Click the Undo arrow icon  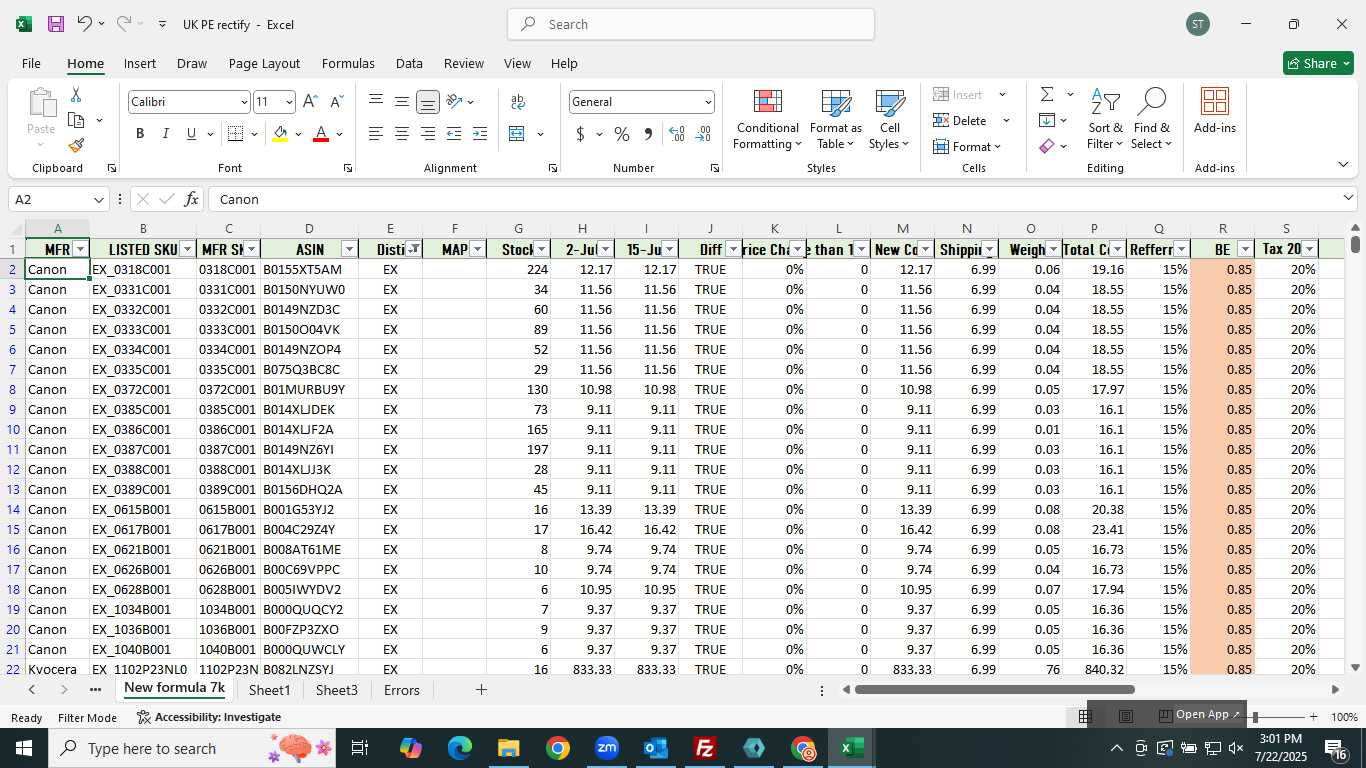pyautogui.click(x=84, y=24)
